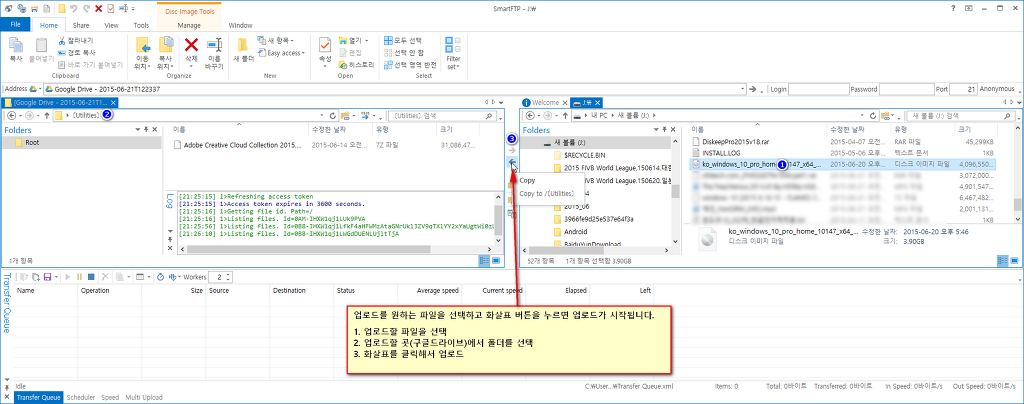Click the clock schedule icon in queue toolbar

pyautogui.click(x=161, y=277)
